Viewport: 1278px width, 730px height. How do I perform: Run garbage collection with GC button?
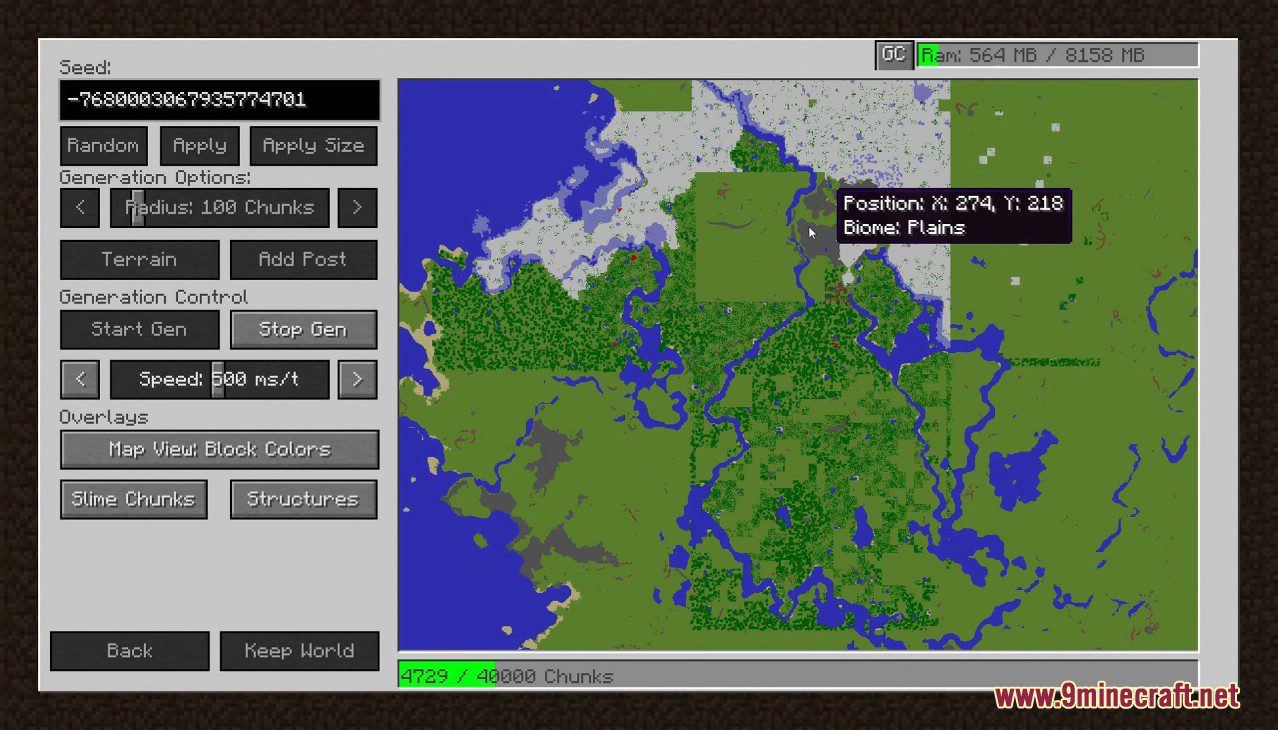[x=894, y=55]
